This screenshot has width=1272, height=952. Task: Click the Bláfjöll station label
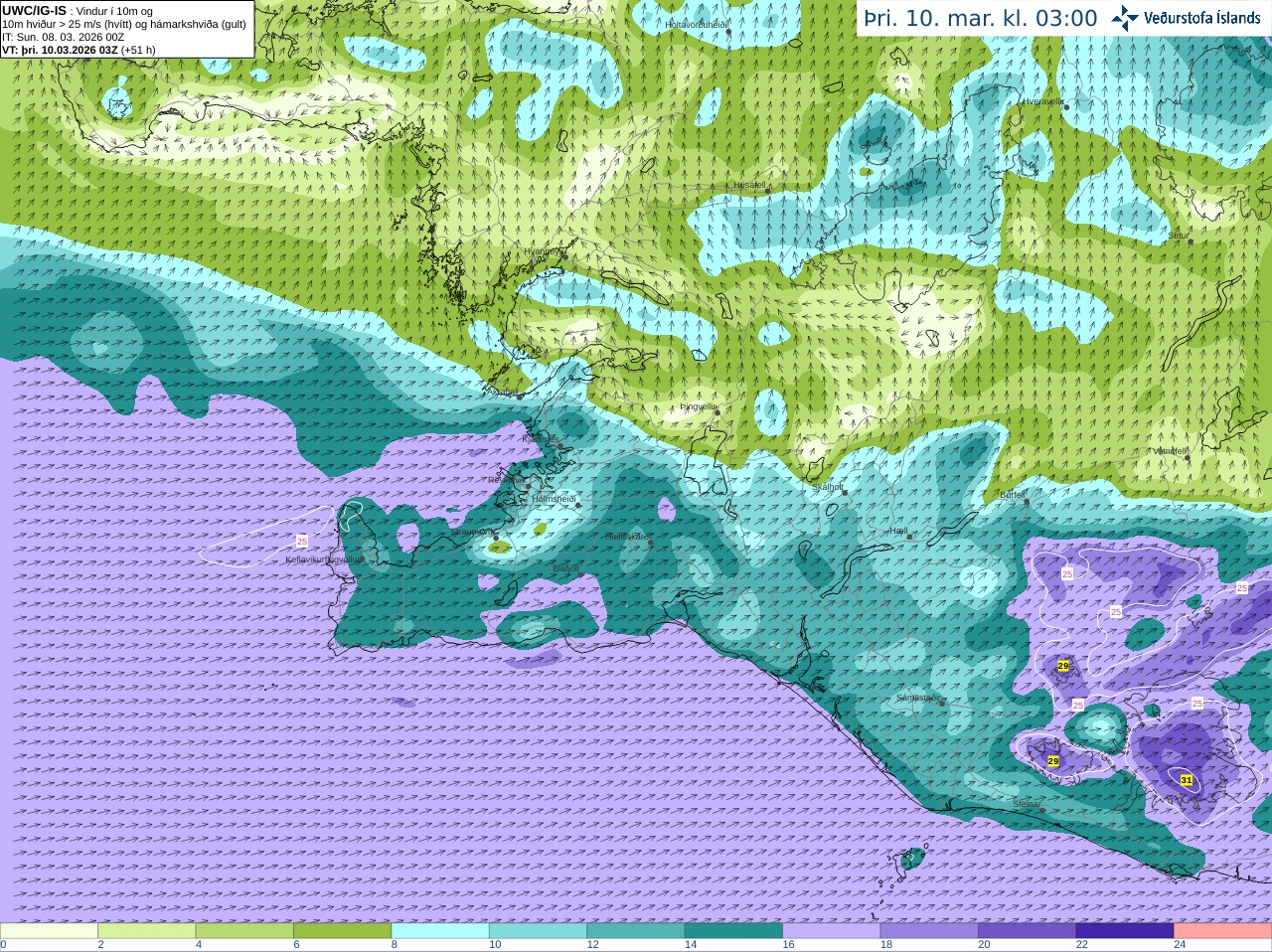pos(565,568)
